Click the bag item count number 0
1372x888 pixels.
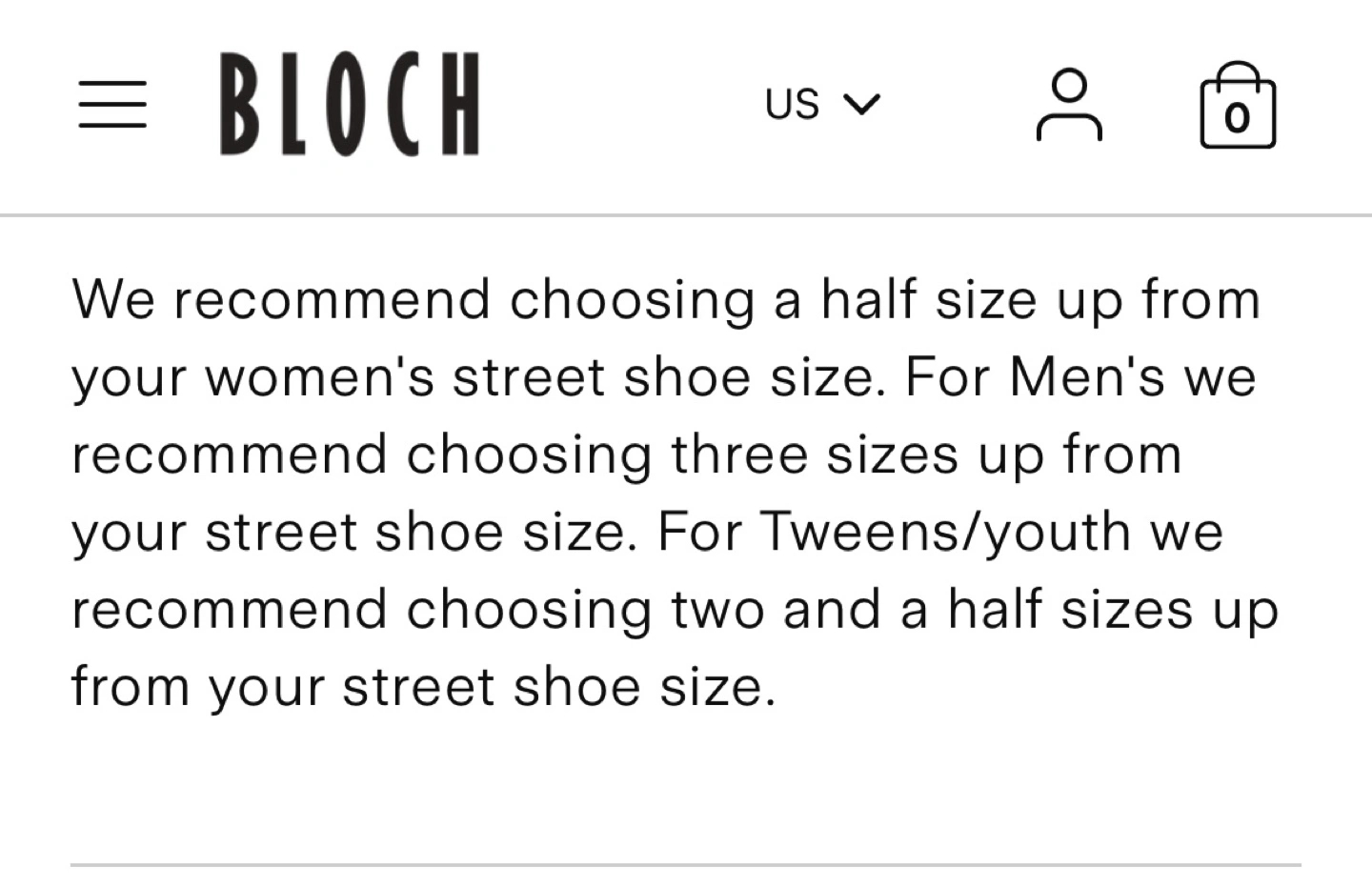point(1237,118)
